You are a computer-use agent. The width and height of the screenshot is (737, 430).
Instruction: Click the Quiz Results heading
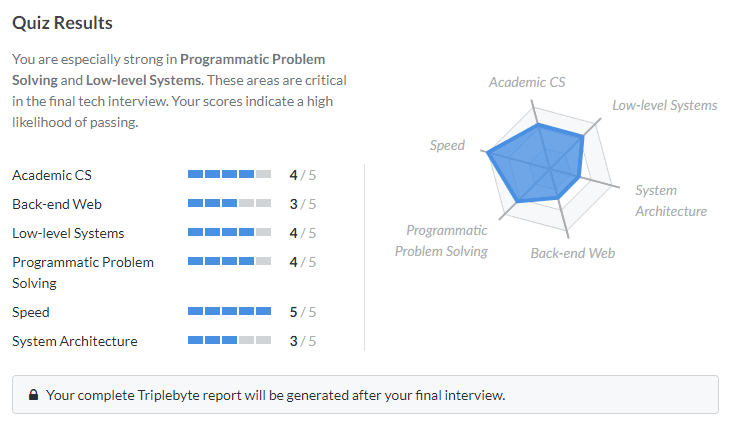click(x=62, y=22)
